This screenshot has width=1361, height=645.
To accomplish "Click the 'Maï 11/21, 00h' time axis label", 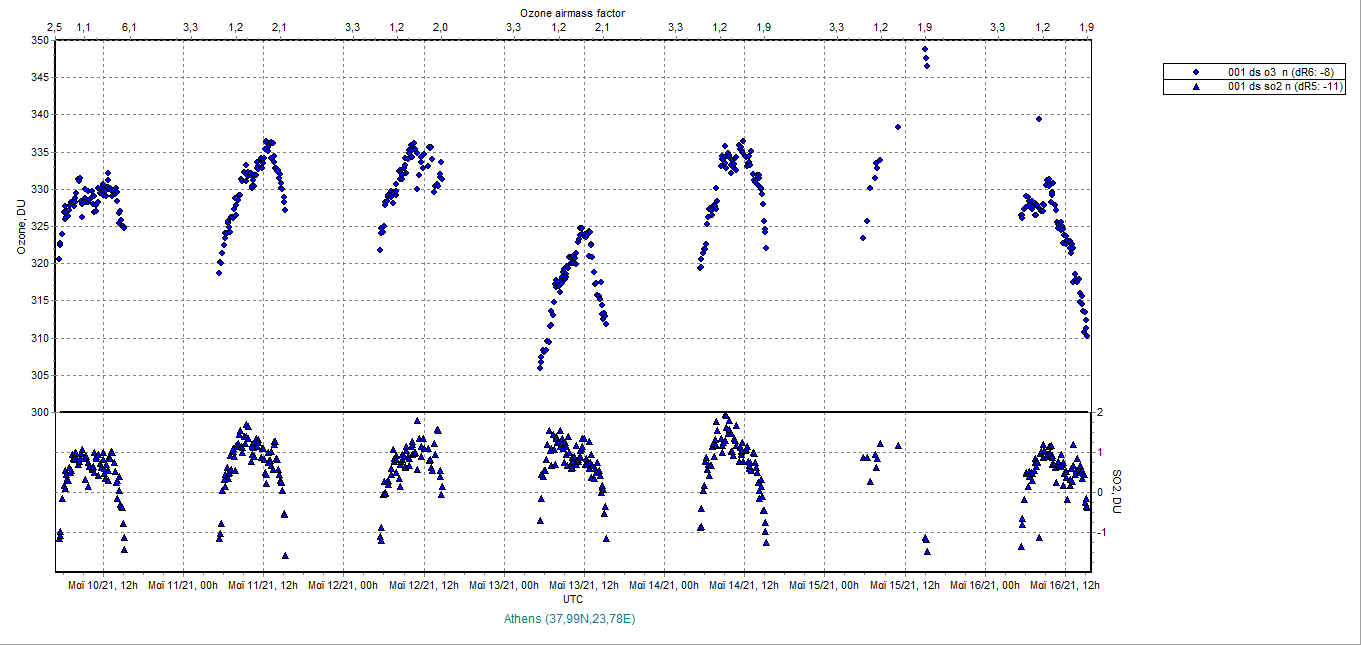I will (183, 585).
